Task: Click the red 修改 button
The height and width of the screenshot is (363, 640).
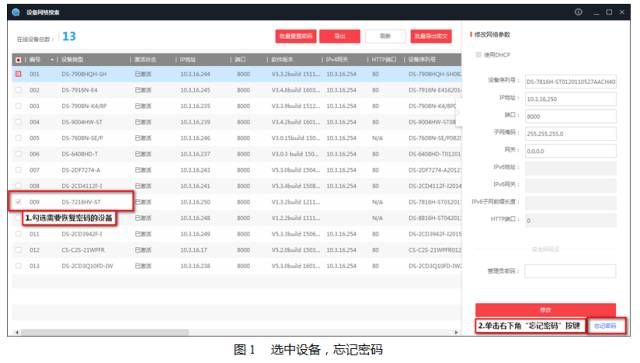Action: (x=546, y=310)
